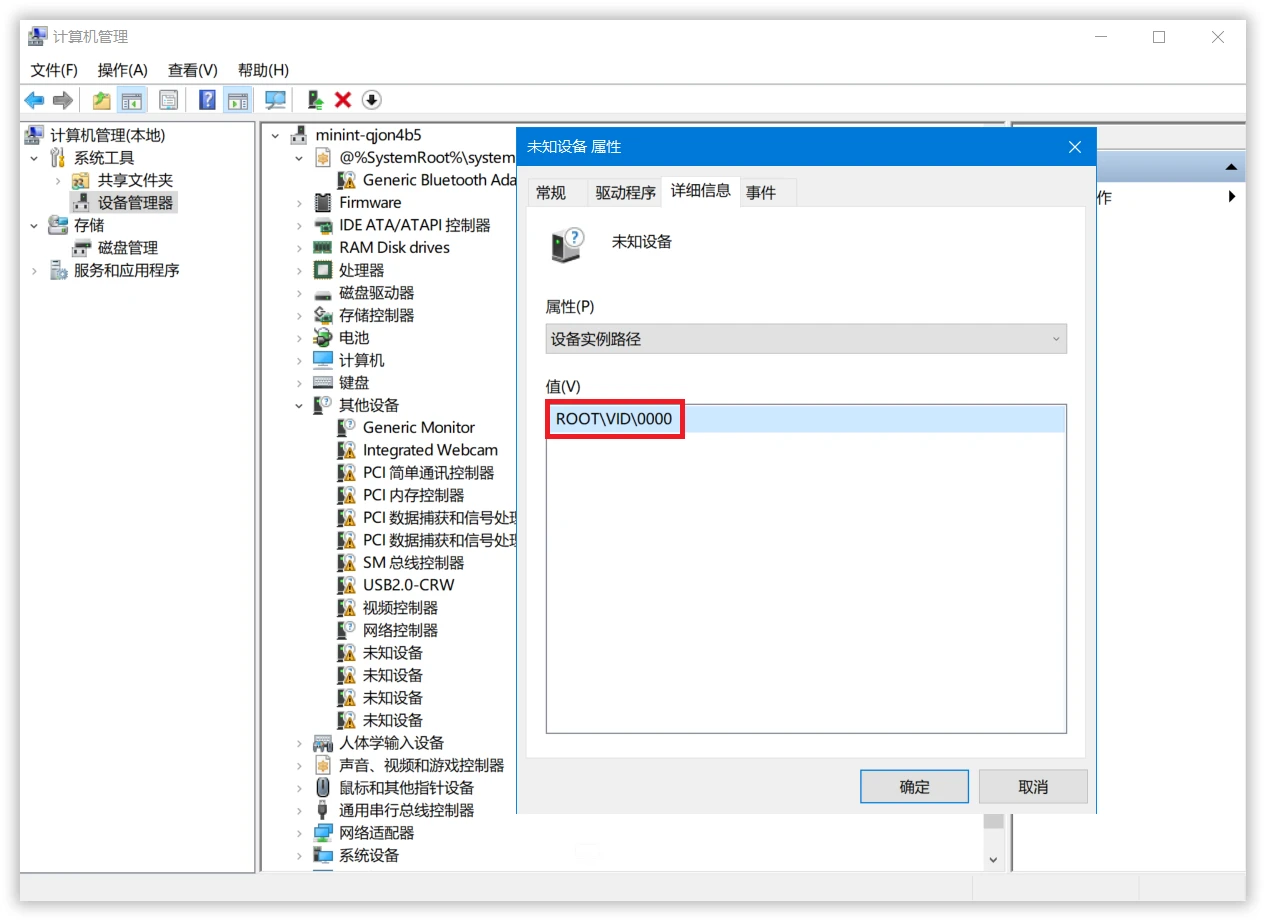Click the 确定 button
Screen dimensions: 1266x921
[913, 786]
